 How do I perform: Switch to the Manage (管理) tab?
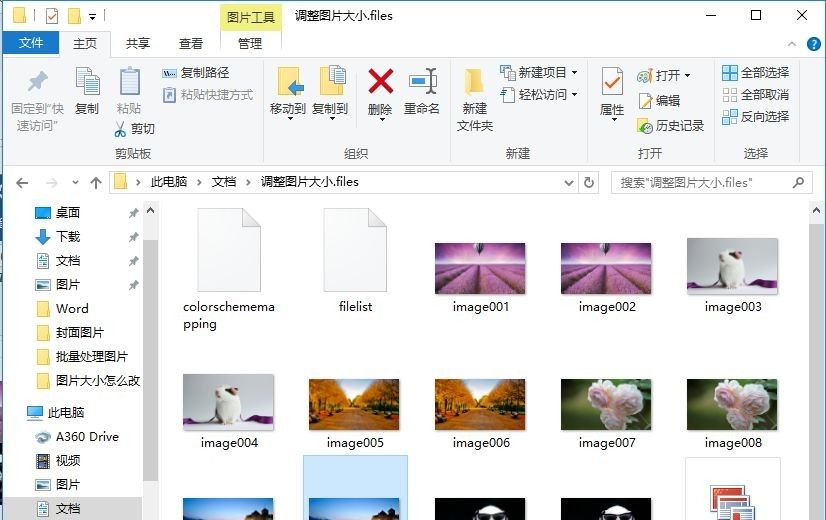[x=250, y=43]
